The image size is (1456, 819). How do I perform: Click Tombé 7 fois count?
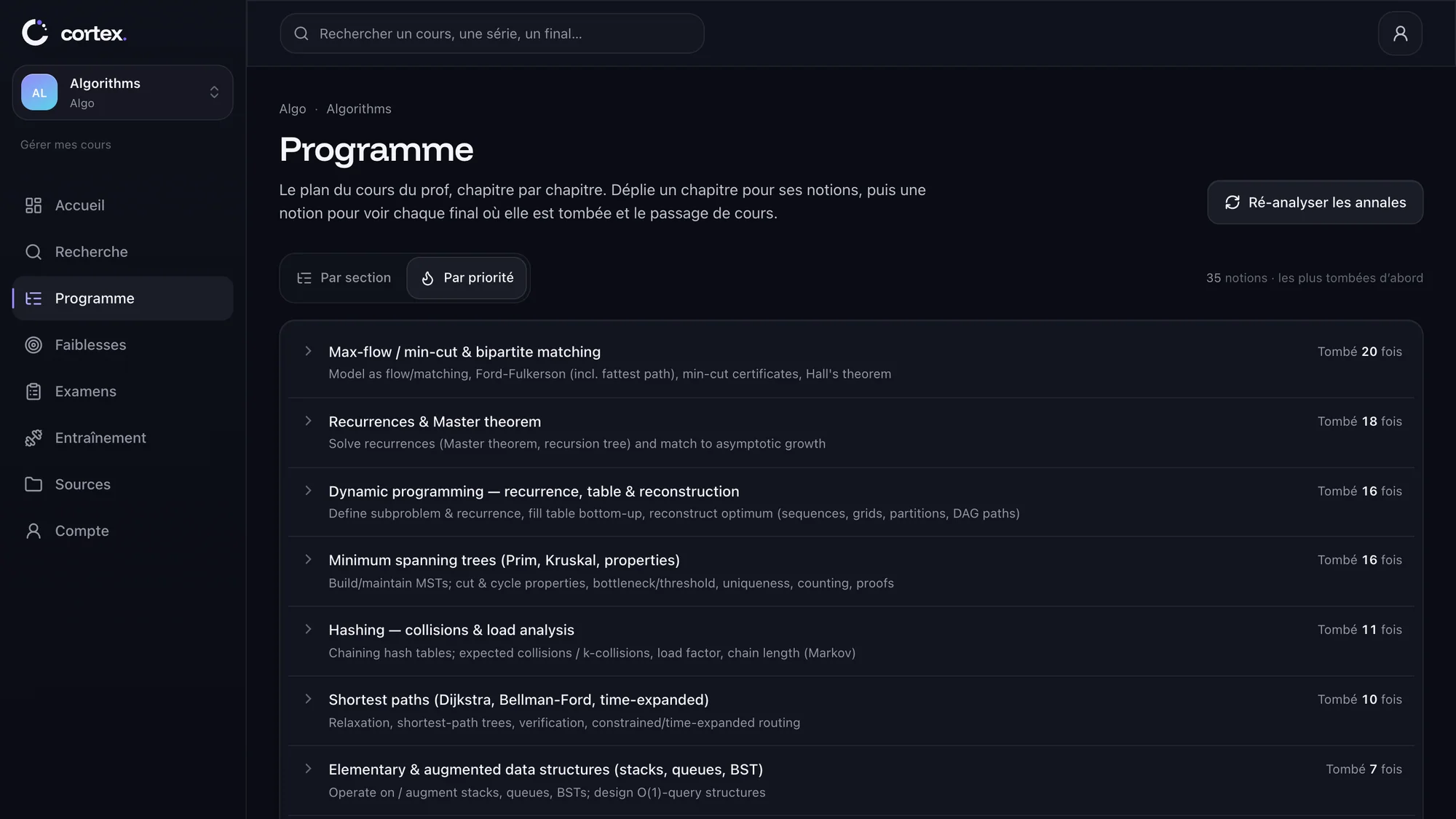(x=1364, y=769)
